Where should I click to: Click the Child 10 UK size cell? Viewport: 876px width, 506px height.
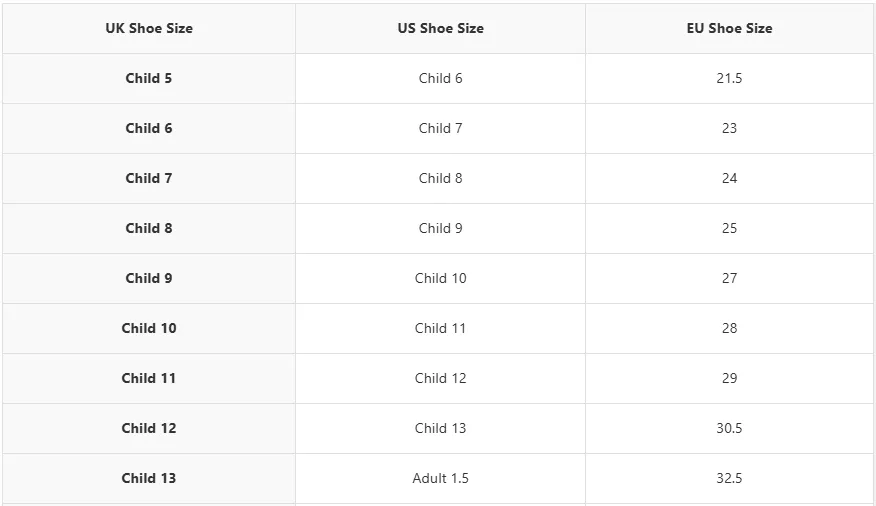149,328
